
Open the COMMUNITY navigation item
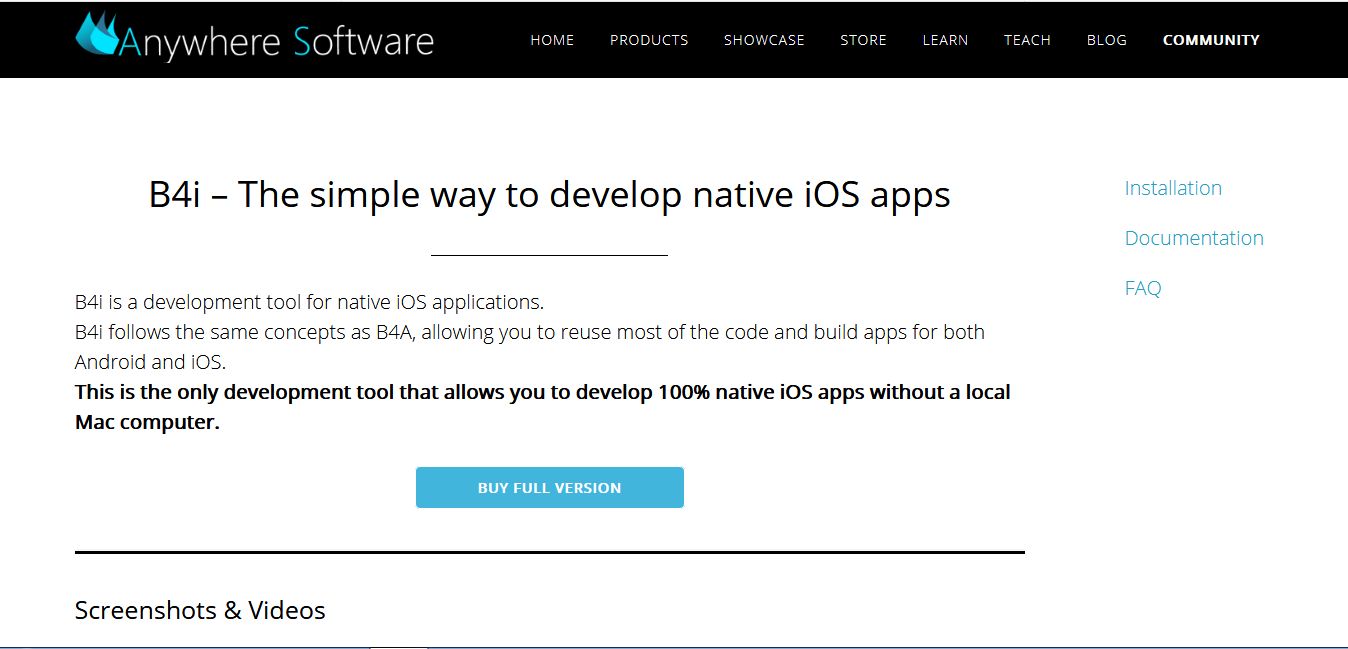(1211, 40)
